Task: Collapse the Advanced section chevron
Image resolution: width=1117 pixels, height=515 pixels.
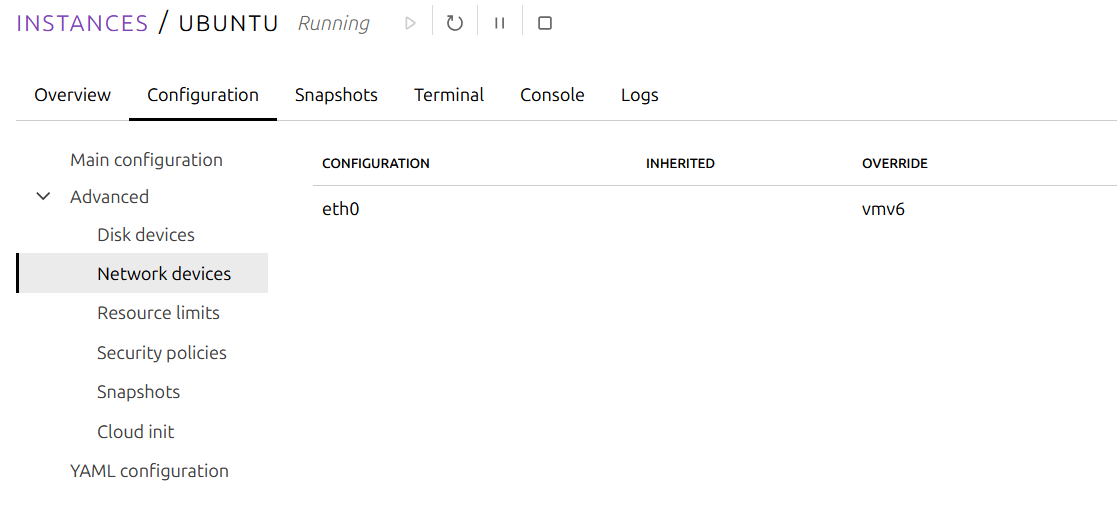Action: (x=43, y=197)
